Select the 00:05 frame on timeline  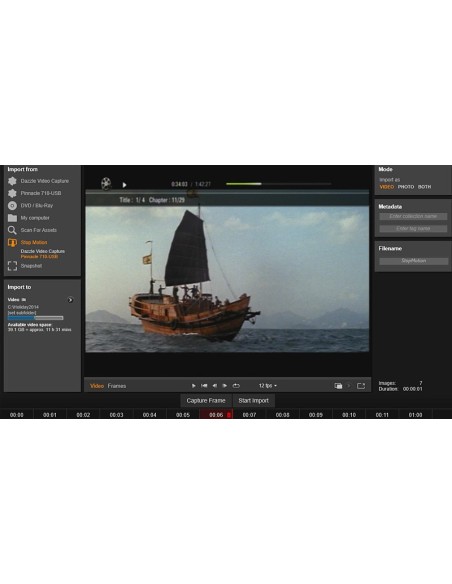[183, 415]
